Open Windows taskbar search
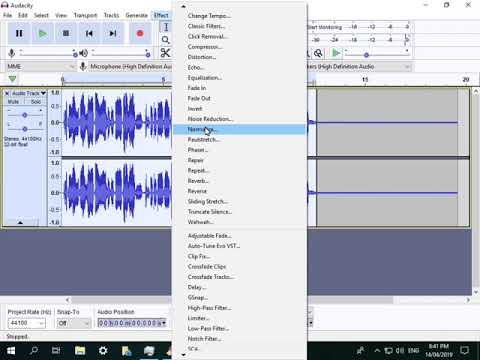This screenshot has height=360, width=480. [34, 351]
